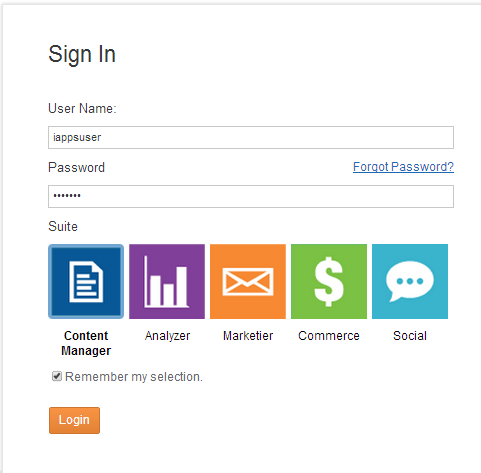Image resolution: width=481 pixels, height=473 pixels.
Task: Click the "Social" suite label text
Action: 410,336
